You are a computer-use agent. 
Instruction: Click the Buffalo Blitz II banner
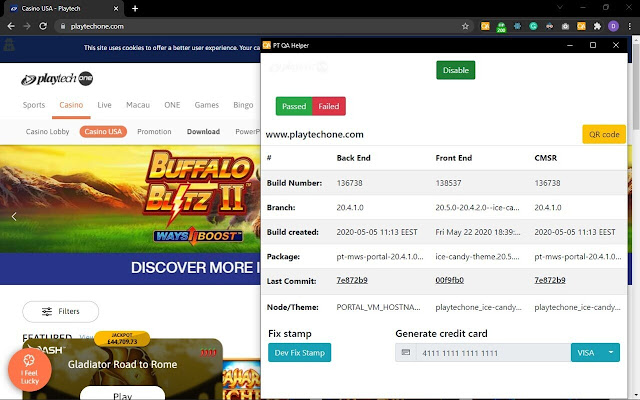point(130,199)
